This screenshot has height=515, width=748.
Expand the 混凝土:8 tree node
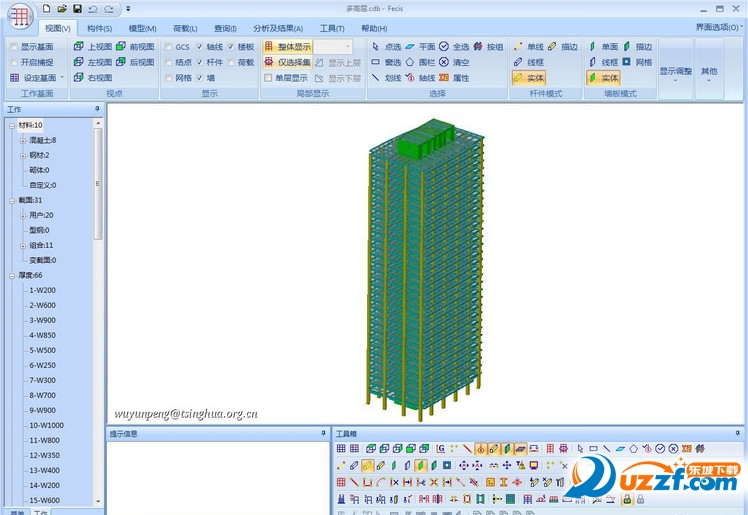point(22,141)
